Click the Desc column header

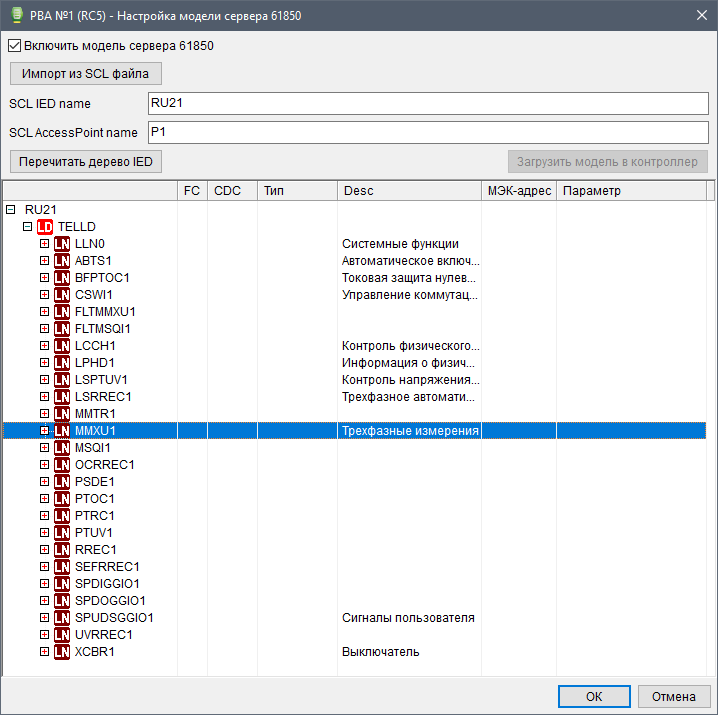pos(408,191)
